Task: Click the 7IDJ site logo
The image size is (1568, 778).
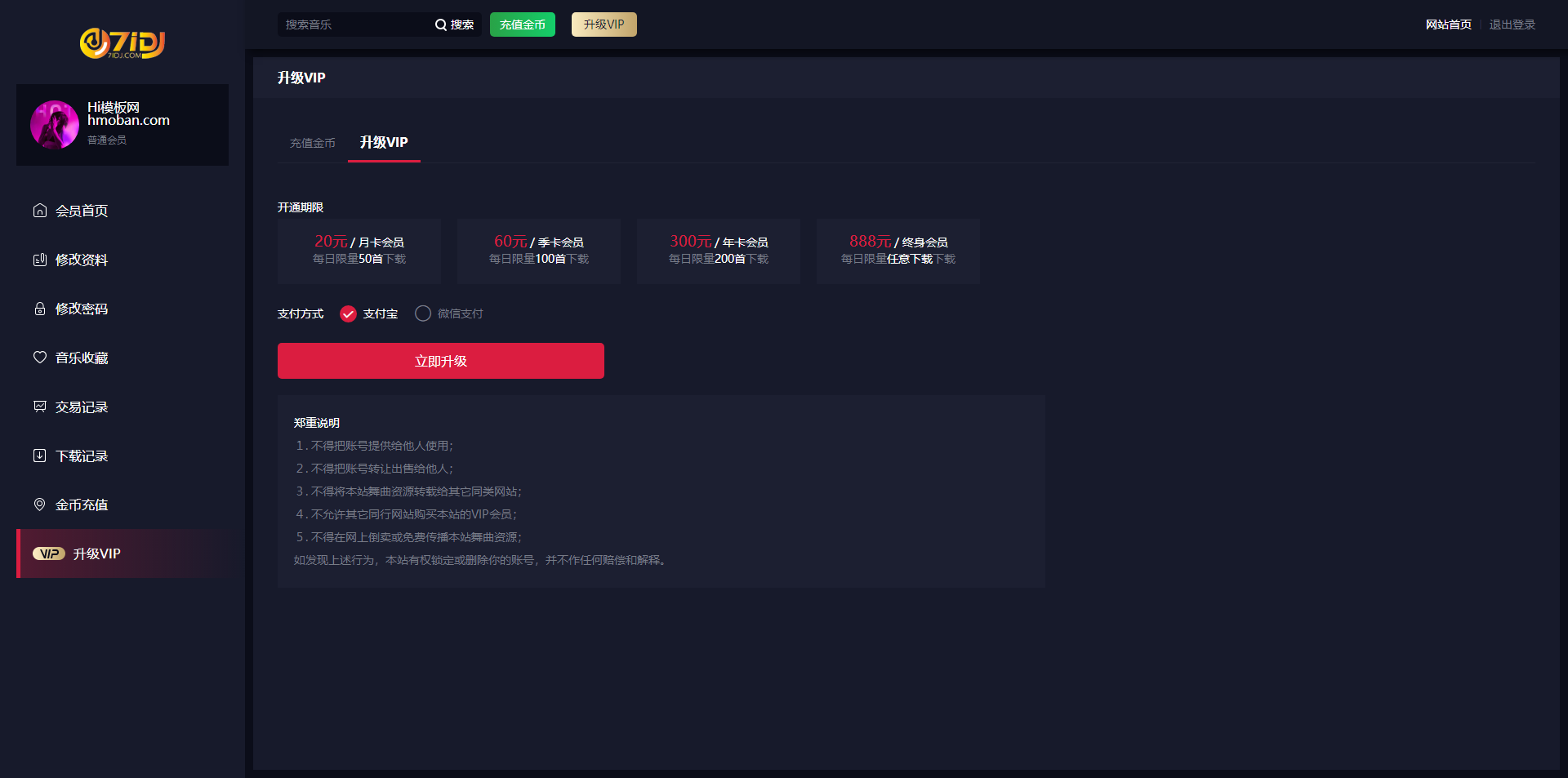Action: pyautogui.click(x=122, y=43)
